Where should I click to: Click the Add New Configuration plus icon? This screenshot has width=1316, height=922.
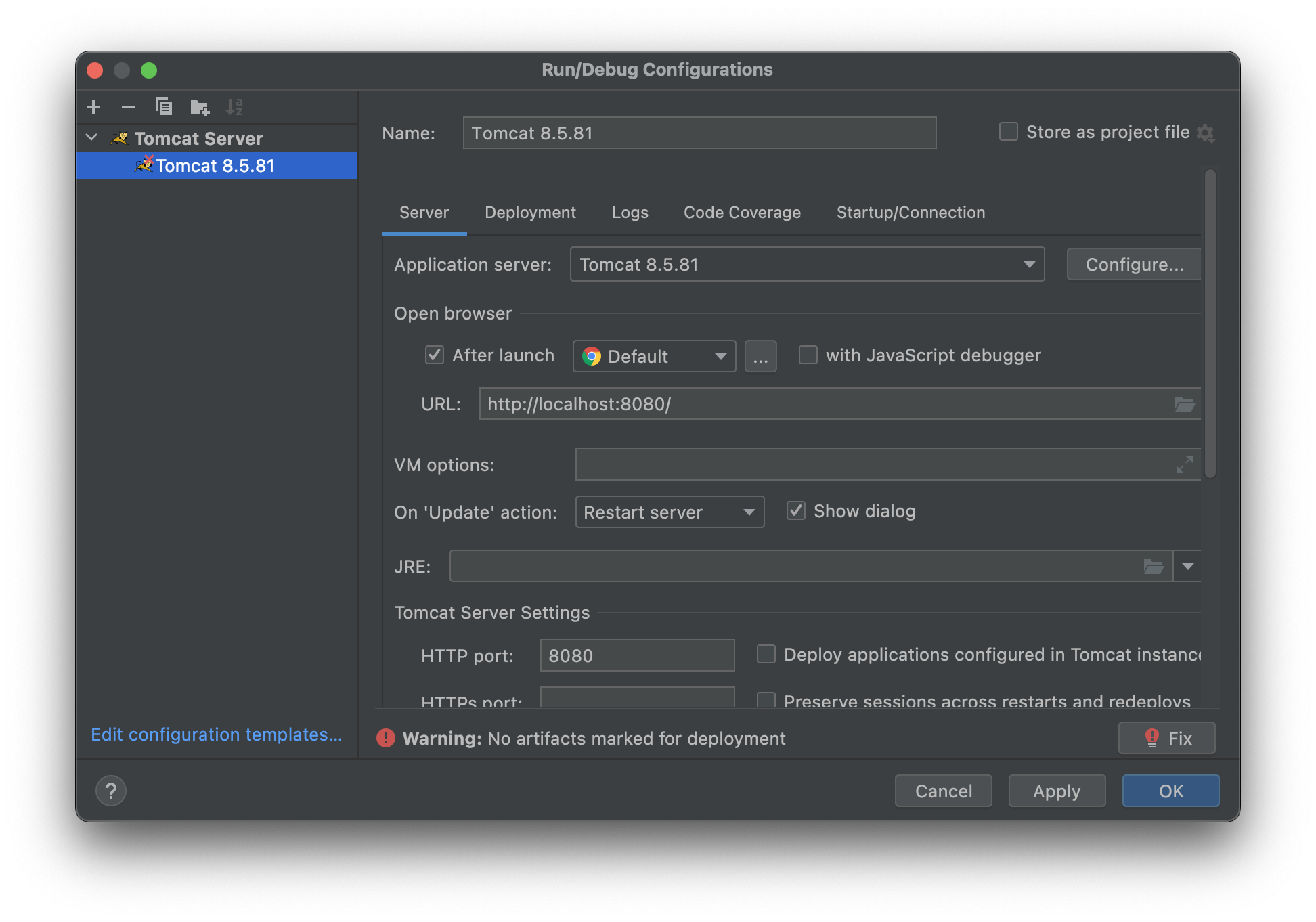point(93,107)
